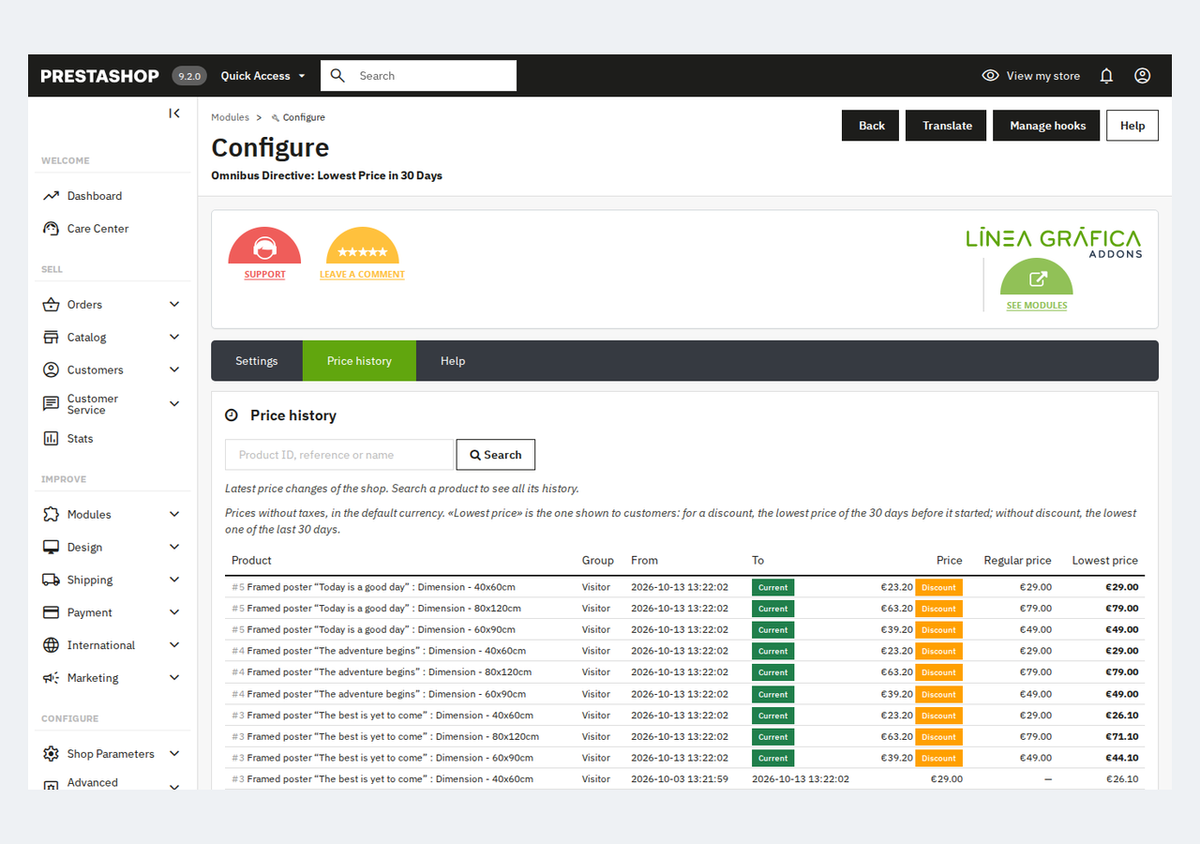1200x844 pixels.
Task: Click the Customer Service chat icon
Action: [51, 404]
